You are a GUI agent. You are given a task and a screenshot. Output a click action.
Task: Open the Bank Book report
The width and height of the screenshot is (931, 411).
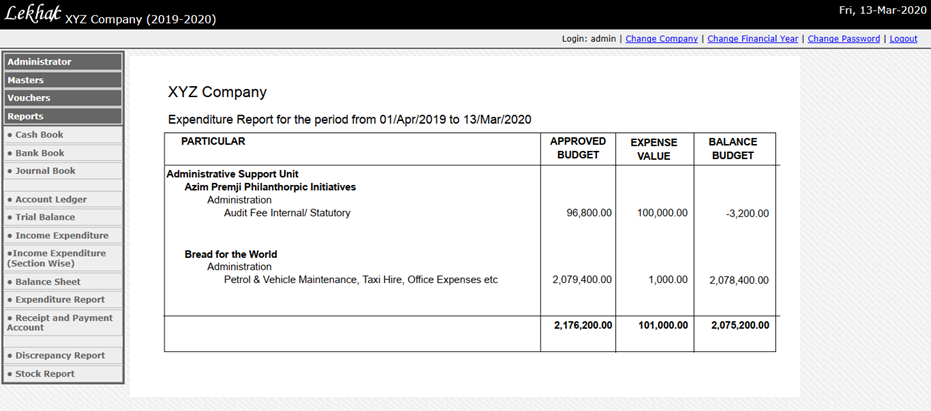point(63,153)
